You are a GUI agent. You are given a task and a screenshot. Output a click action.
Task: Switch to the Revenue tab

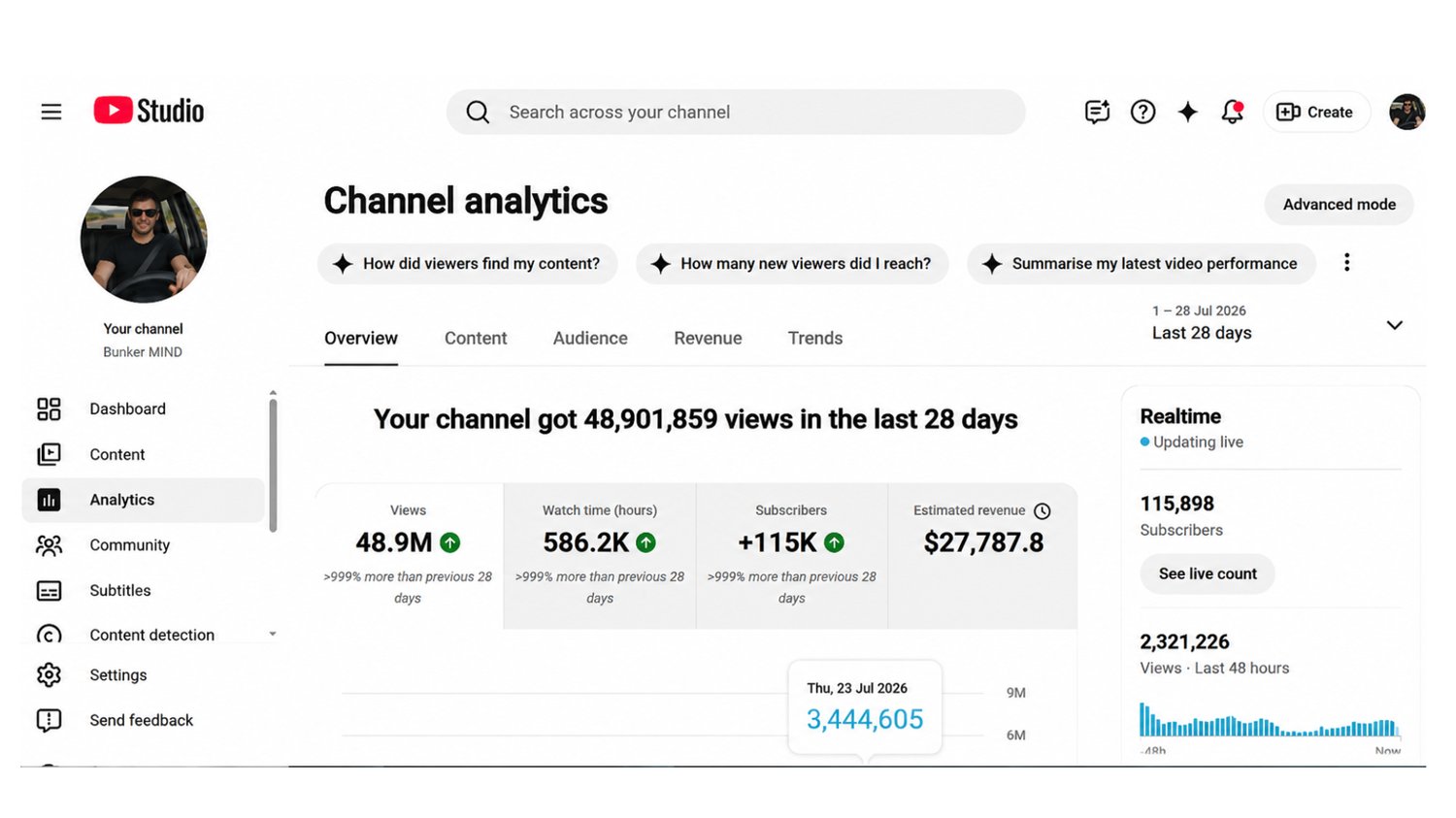[708, 338]
